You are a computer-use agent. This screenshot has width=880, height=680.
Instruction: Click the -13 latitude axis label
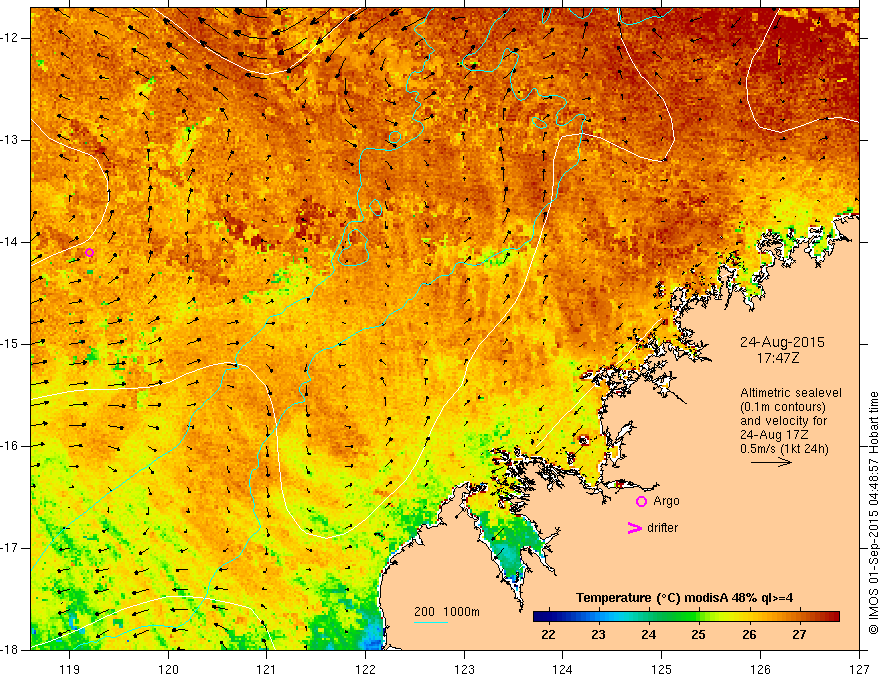click(x=11, y=140)
